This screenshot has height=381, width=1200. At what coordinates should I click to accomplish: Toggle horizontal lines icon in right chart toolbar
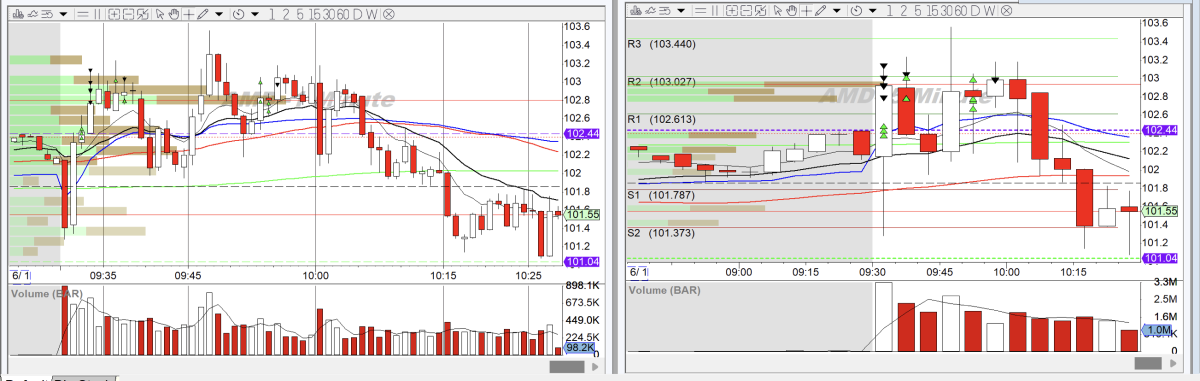pos(701,12)
